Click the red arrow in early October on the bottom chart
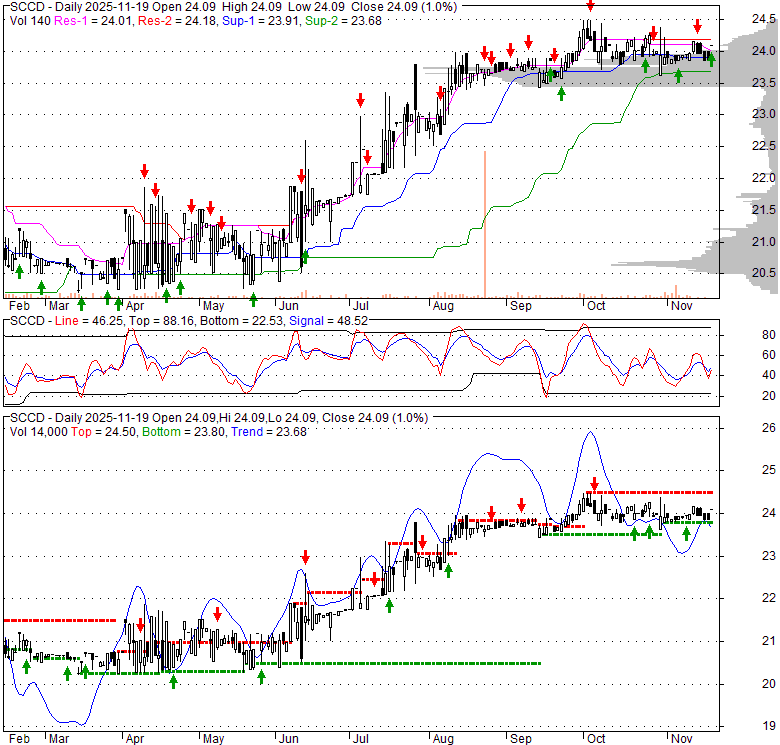The image size is (780, 745). click(x=594, y=484)
